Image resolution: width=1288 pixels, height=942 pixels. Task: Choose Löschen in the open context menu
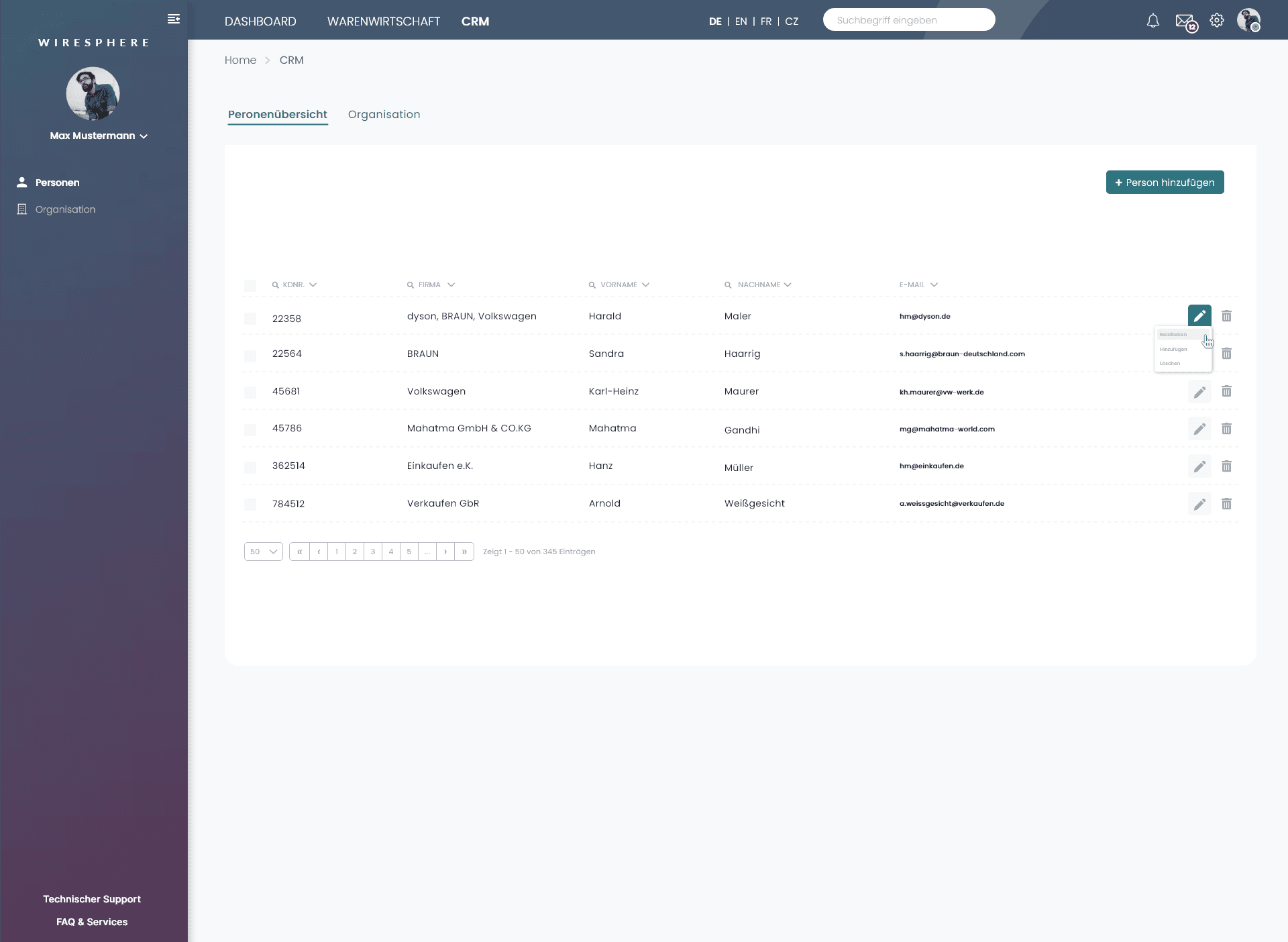coord(1170,363)
